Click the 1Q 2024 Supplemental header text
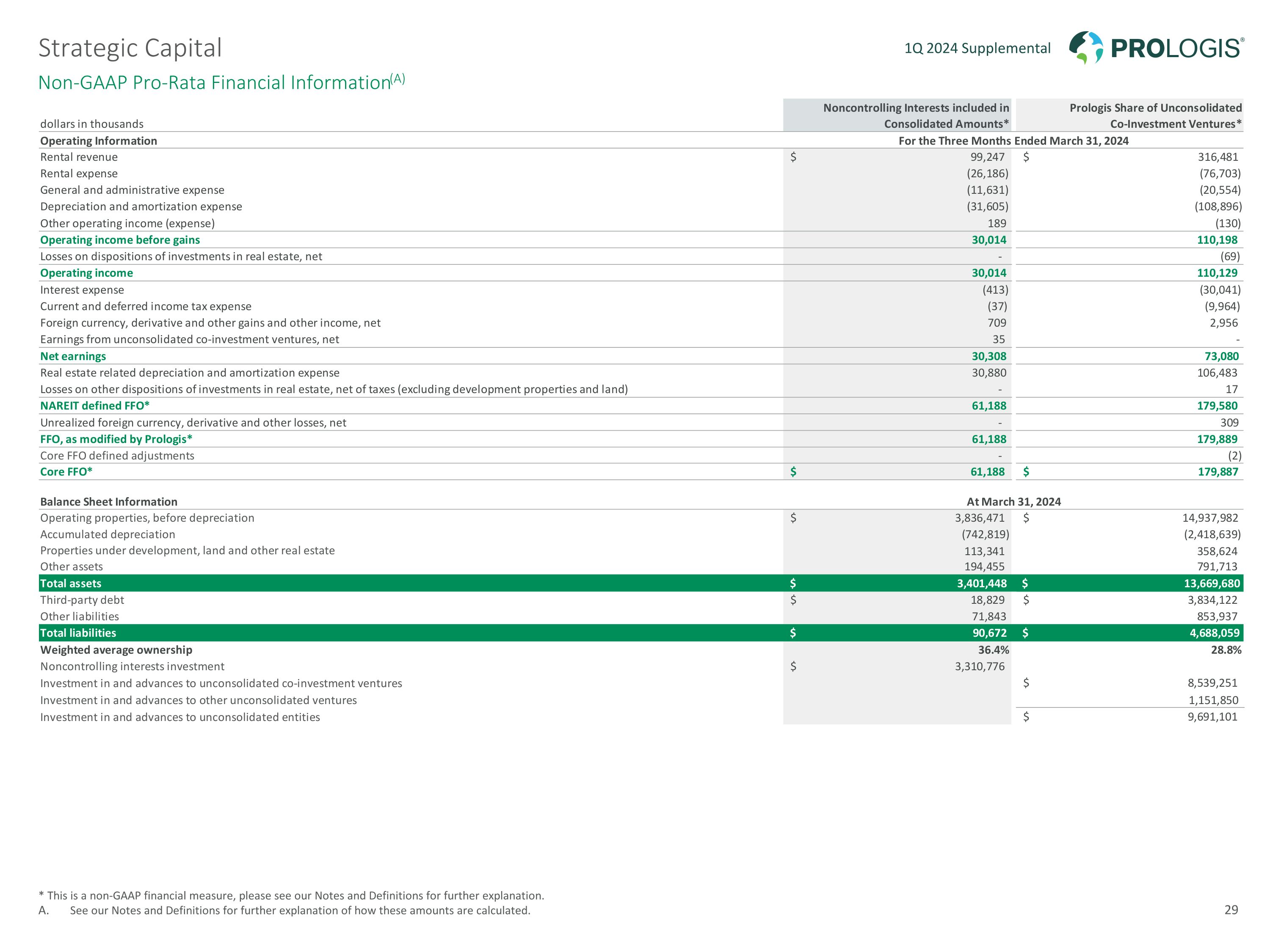Viewport: 1270px width, 952px height. 977,48
